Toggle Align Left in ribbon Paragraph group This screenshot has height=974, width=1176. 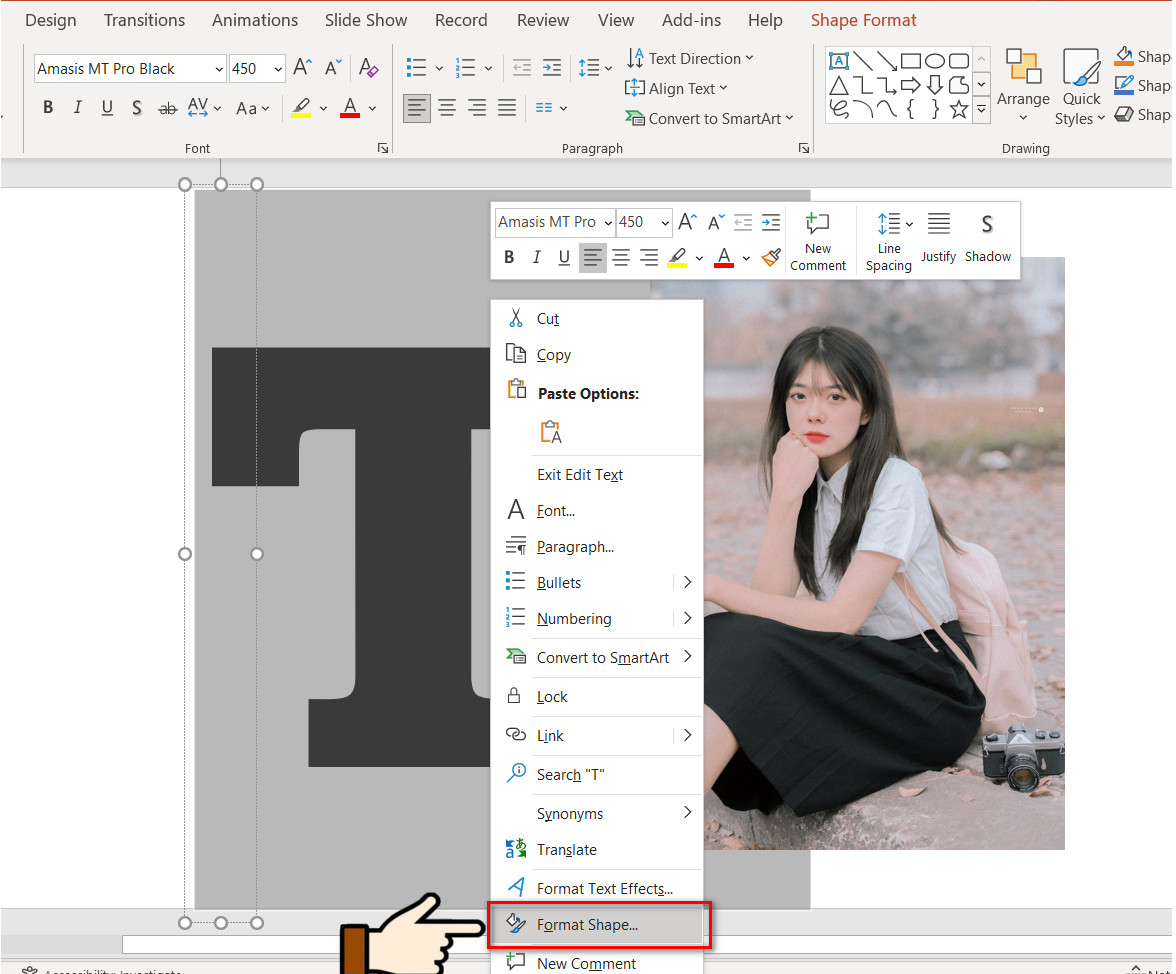[x=417, y=109]
